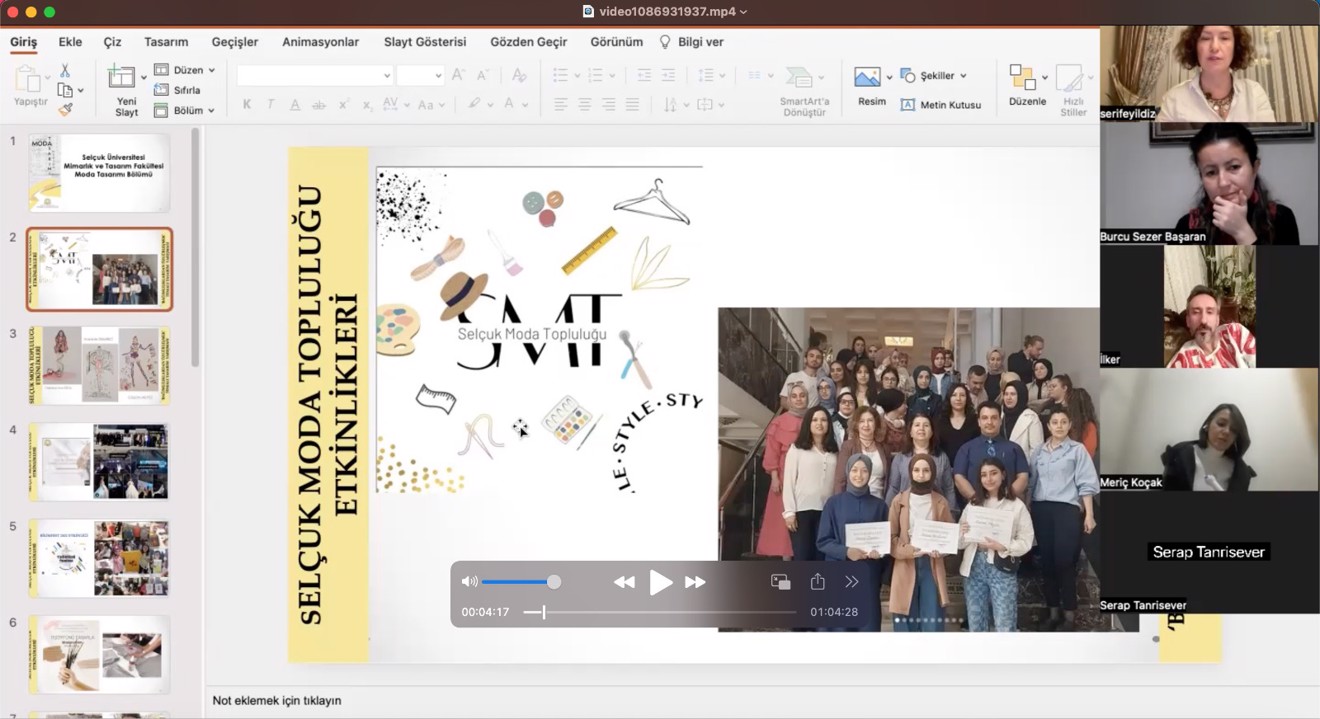
Task: Switch to the Tasarım tab
Action: point(166,42)
